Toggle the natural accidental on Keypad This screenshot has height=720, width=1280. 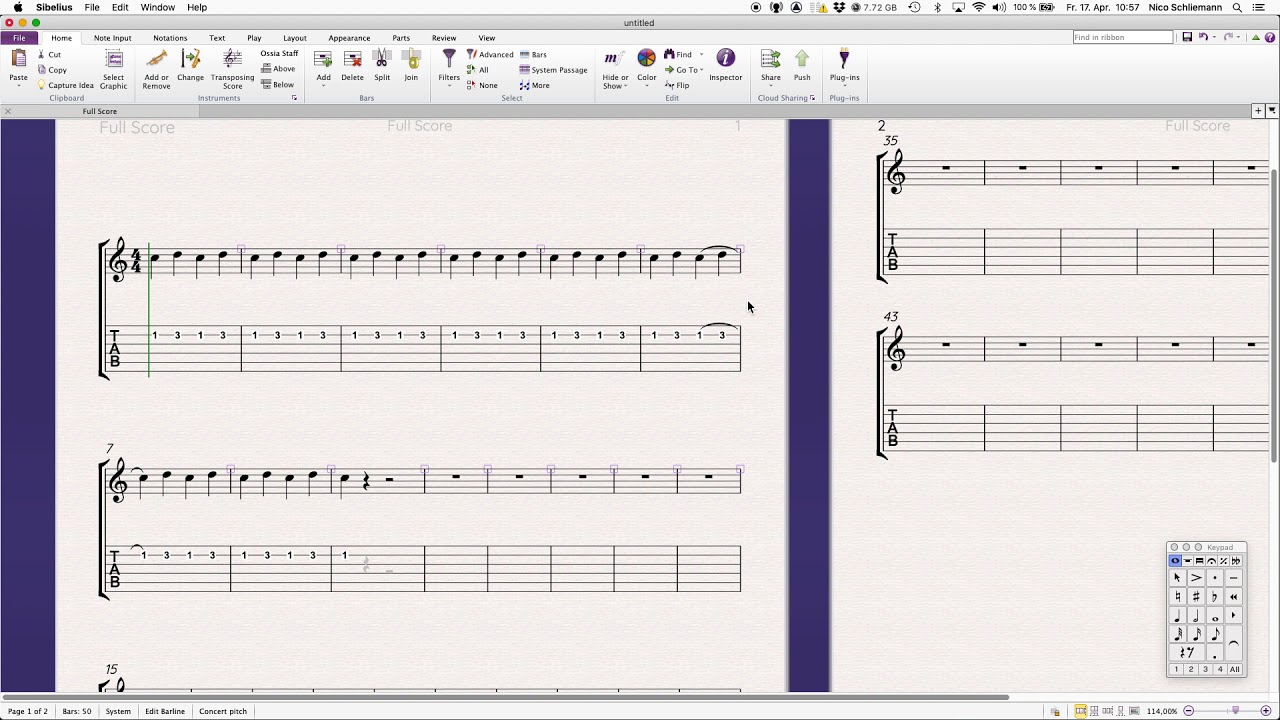[x=1177, y=597]
